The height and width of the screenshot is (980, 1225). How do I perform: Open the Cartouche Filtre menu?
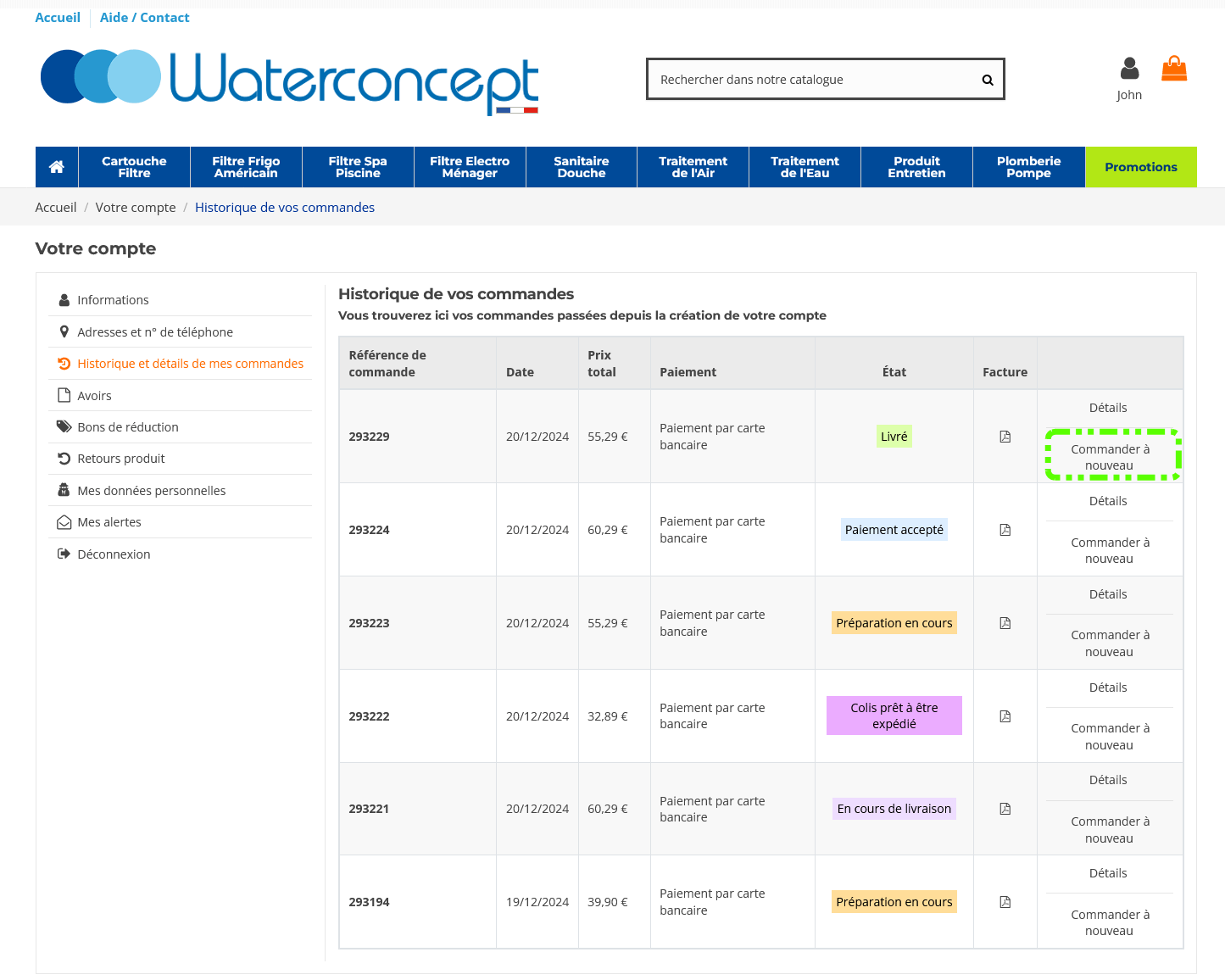pos(134,167)
